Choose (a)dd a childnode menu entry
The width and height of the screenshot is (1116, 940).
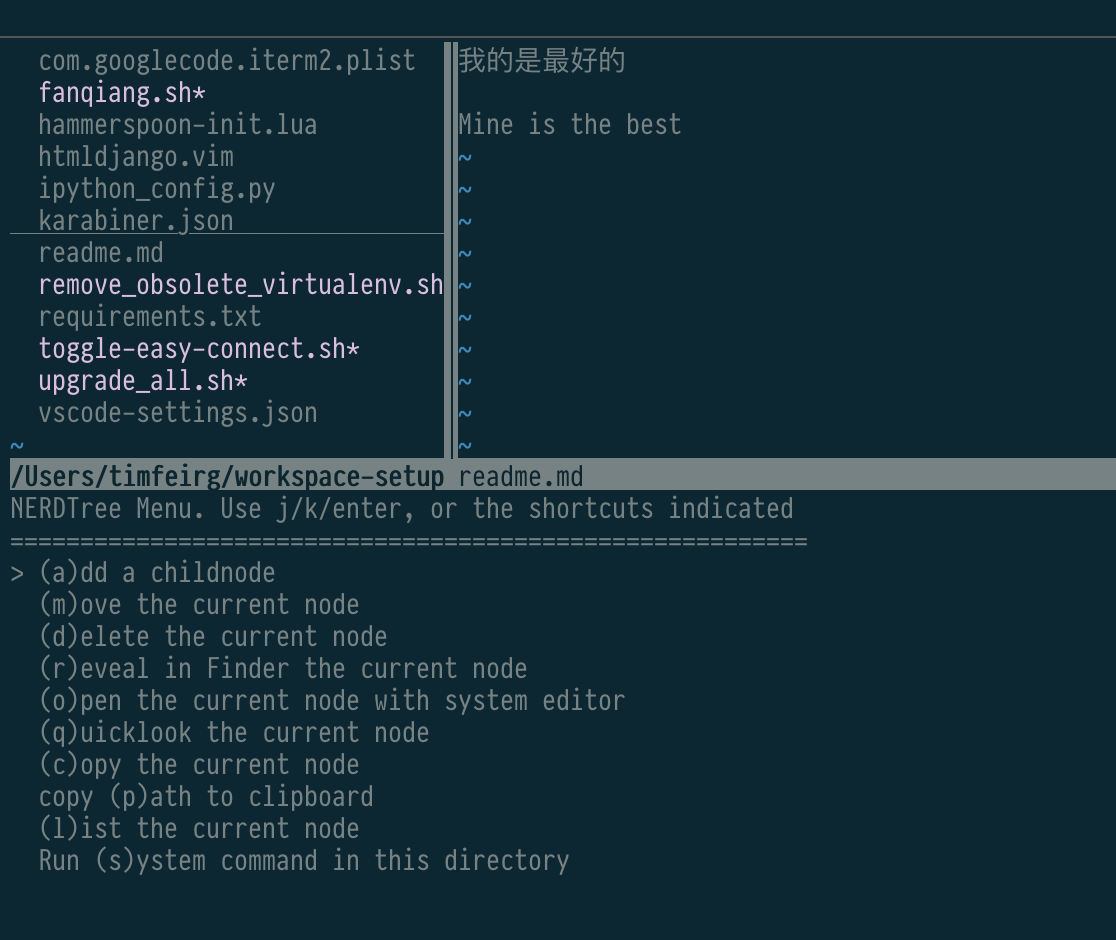pyautogui.click(x=156, y=572)
